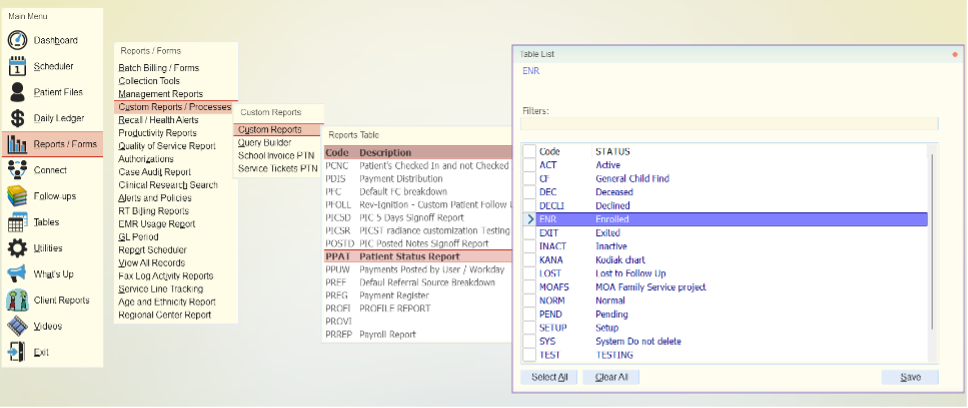Click the What's Up megaphone icon
This screenshot has height=408, width=968.
click(x=17, y=274)
